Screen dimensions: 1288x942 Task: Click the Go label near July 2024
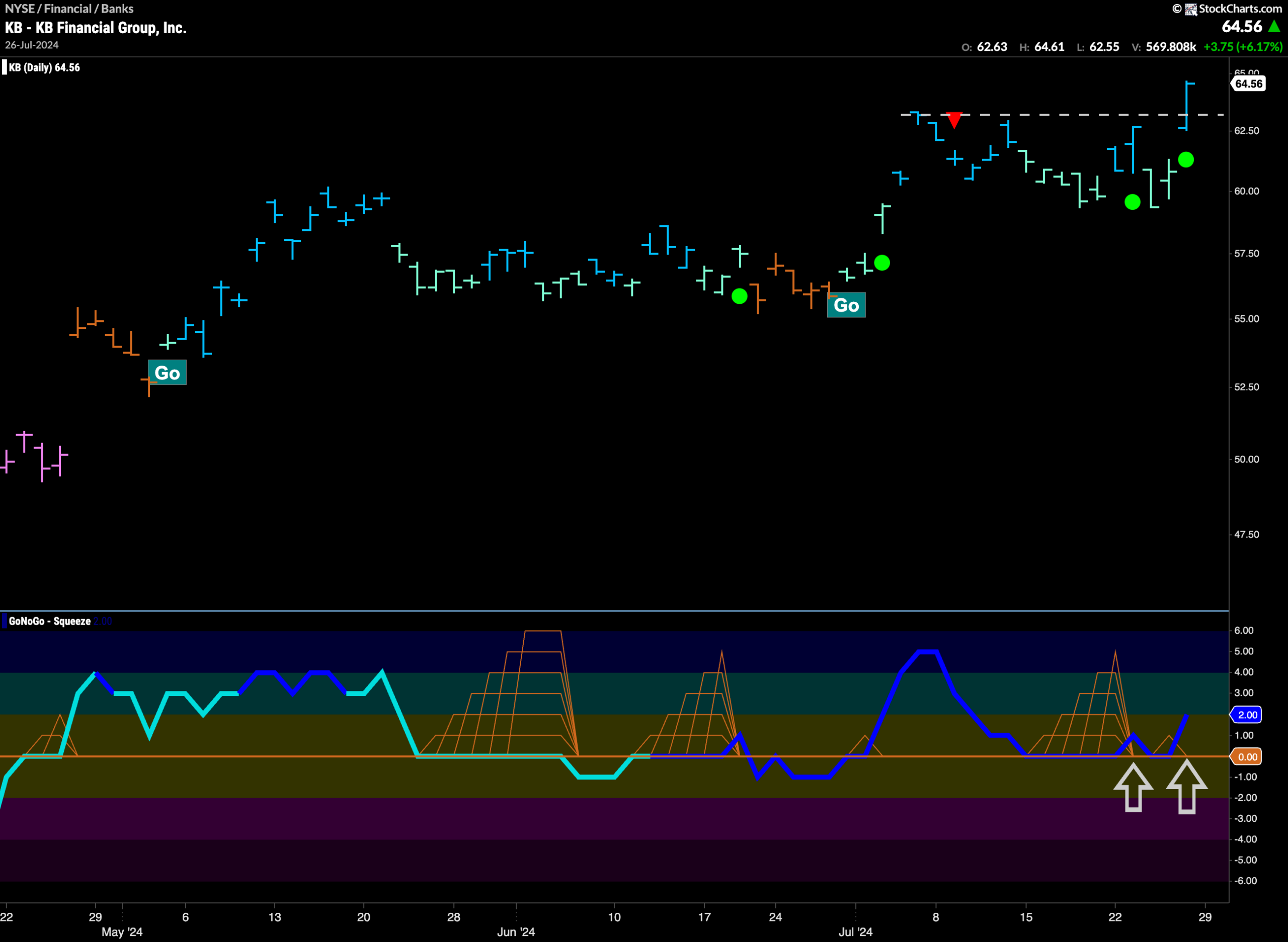pyautogui.click(x=846, y=305)
